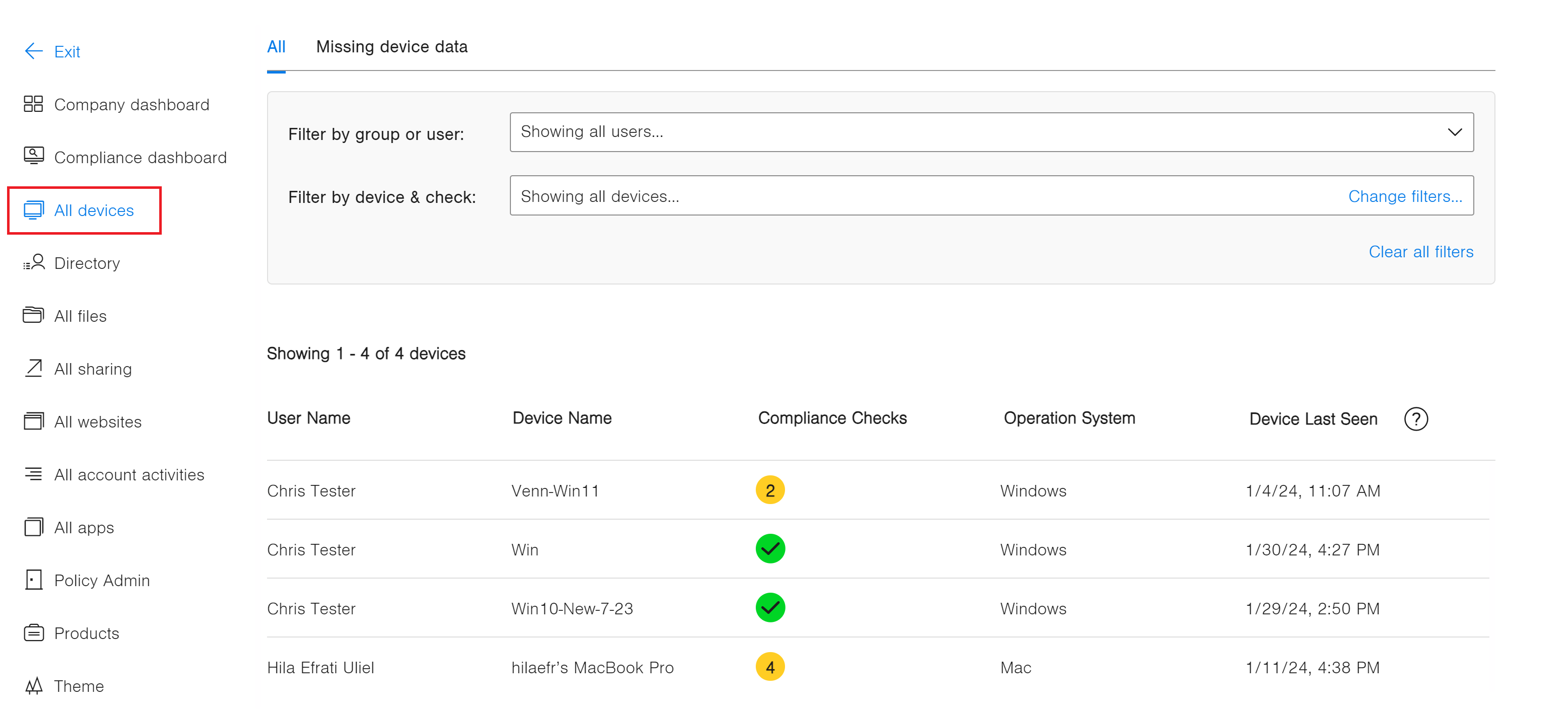Click the Exit back arrow icon
This screenshot has height=709, width=1568.
pyautogui.click(x=33, y=51)
